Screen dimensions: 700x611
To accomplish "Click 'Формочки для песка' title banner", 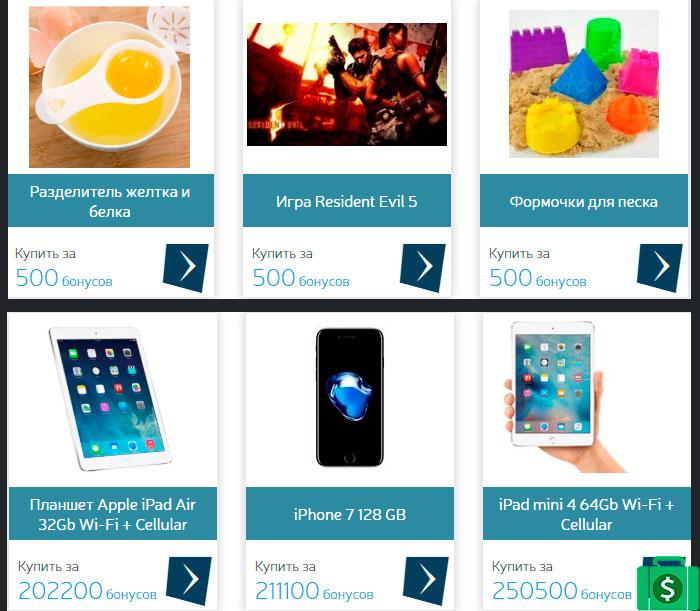I will pos(584,201).
